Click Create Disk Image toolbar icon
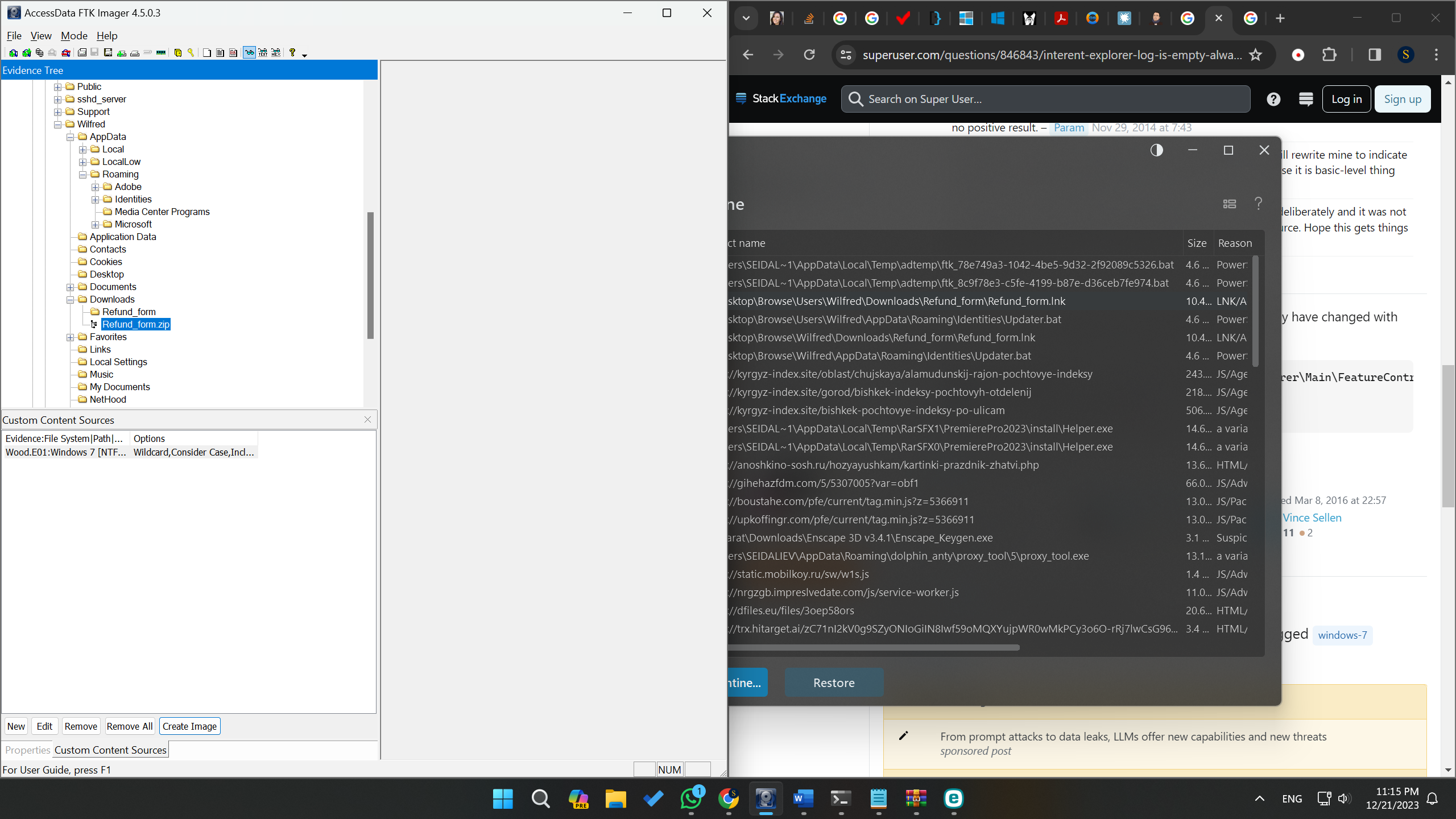Screen dimensions: 1456x819 coord(82,53)
